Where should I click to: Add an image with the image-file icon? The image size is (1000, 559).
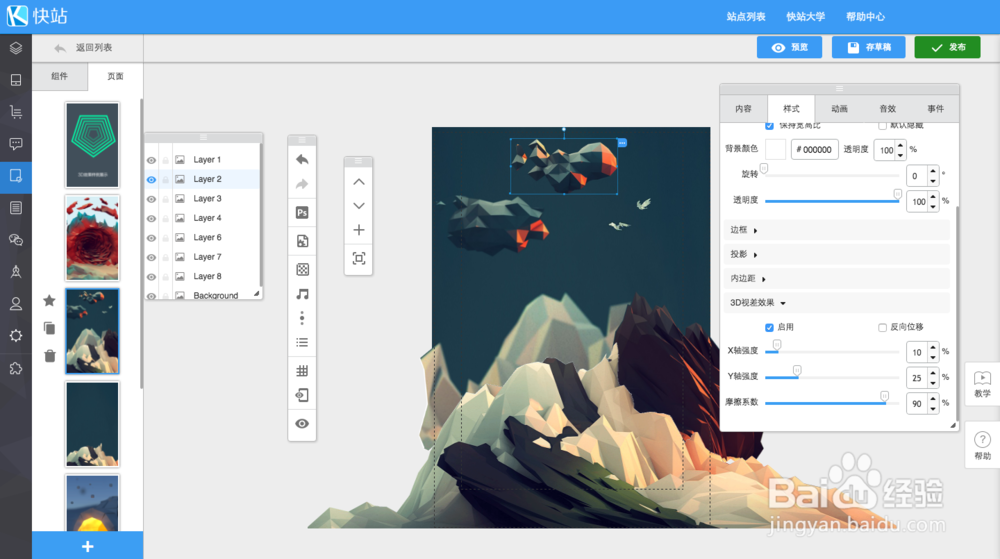pos(302,241)
